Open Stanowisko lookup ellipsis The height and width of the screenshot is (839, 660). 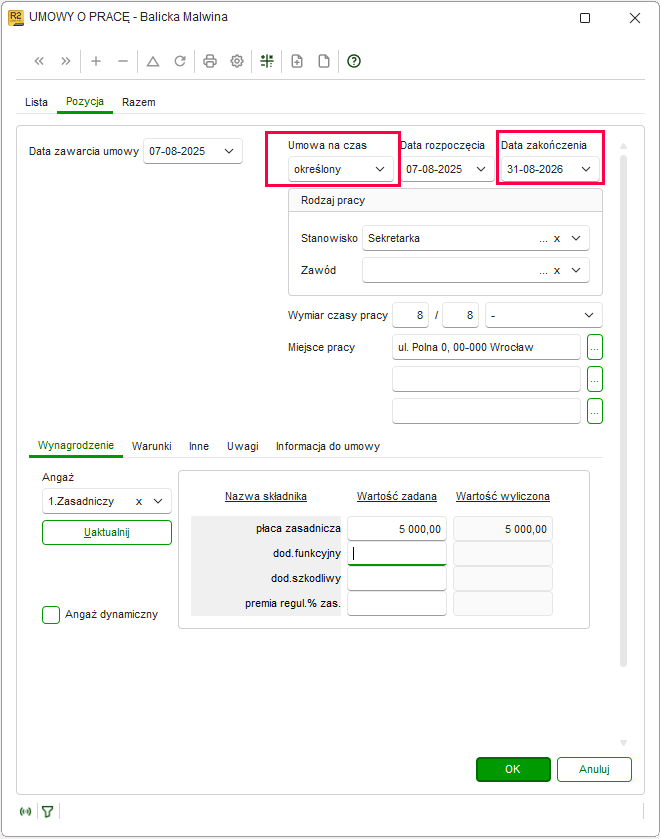[x=543, y=239]
